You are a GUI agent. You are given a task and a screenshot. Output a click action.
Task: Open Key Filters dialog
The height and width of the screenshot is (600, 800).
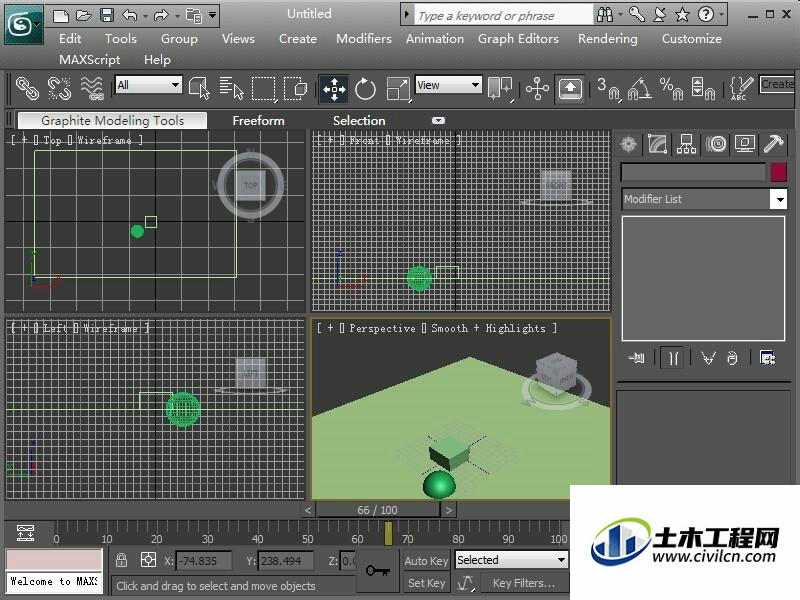point(524,583)
